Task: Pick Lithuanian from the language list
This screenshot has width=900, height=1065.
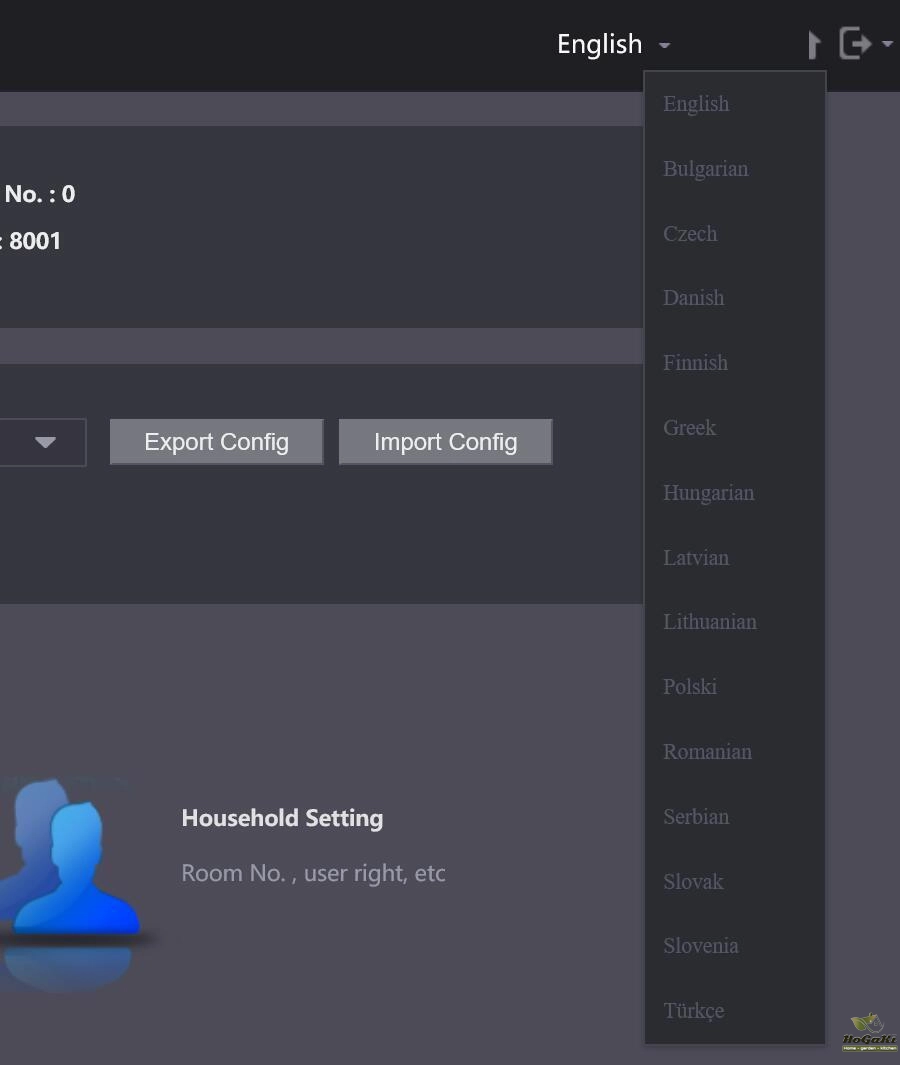Action: [x=709, y=622]
